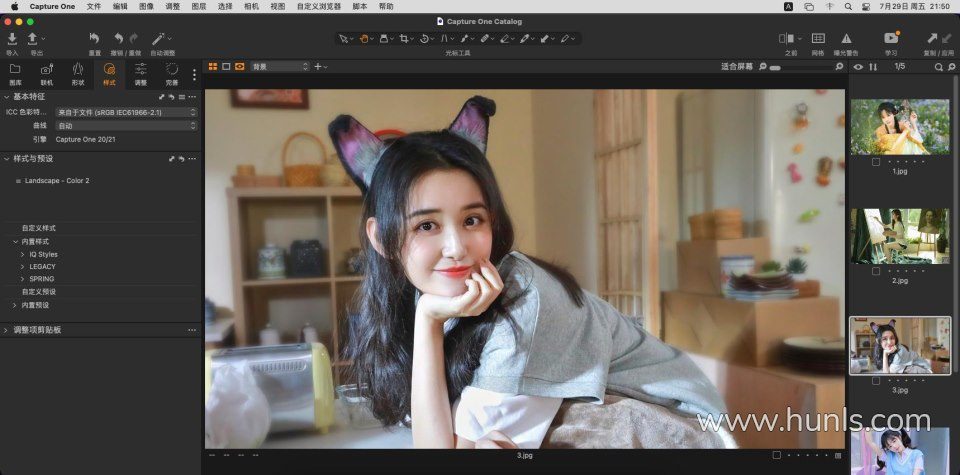Tick the color tag box below the viewer
The height and width of the screenshot is (475, 960).
(x=776, y=455)
